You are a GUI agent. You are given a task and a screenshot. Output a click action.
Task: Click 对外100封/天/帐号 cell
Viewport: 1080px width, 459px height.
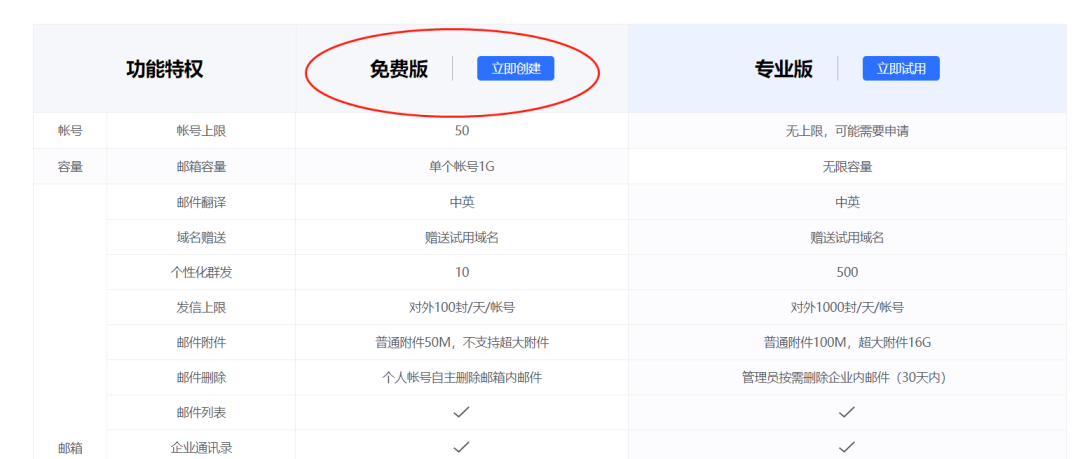[x=461, y=307]
